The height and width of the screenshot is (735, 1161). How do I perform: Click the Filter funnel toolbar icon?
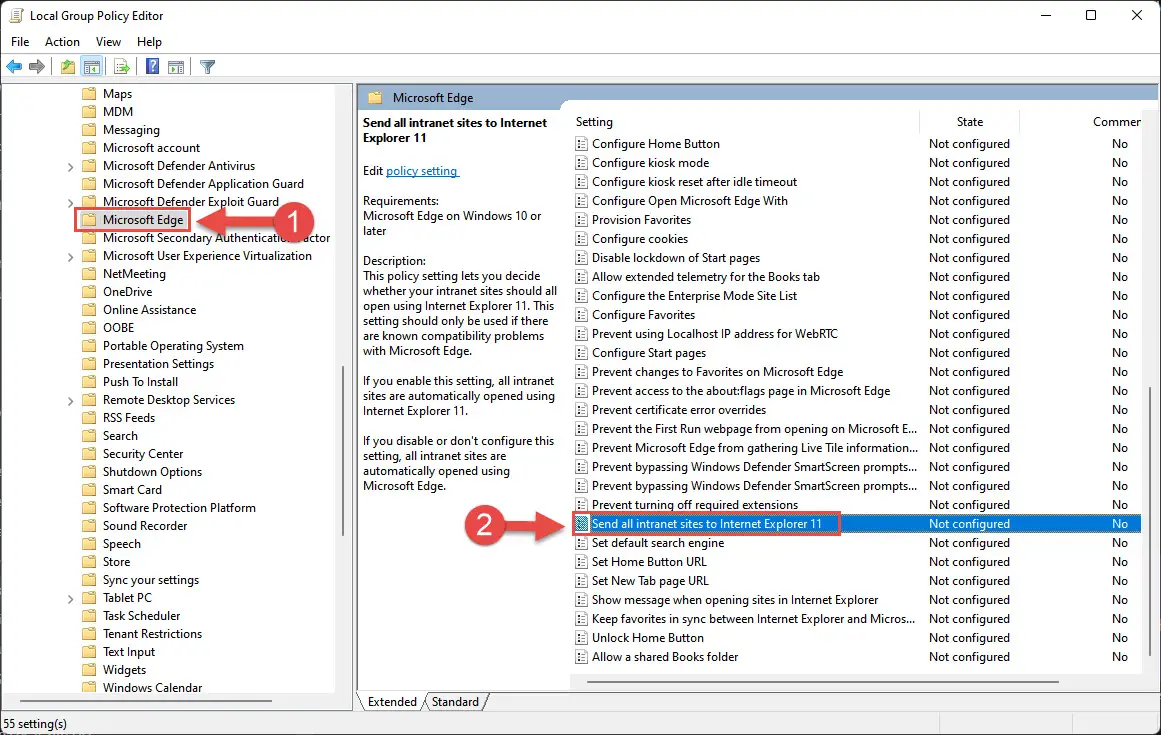[x=207, y=67]
